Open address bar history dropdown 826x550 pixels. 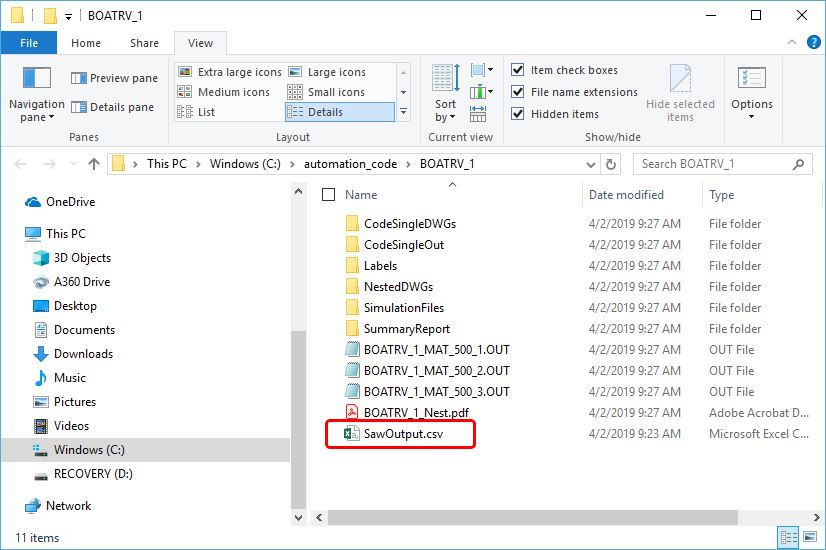[588, 164]
